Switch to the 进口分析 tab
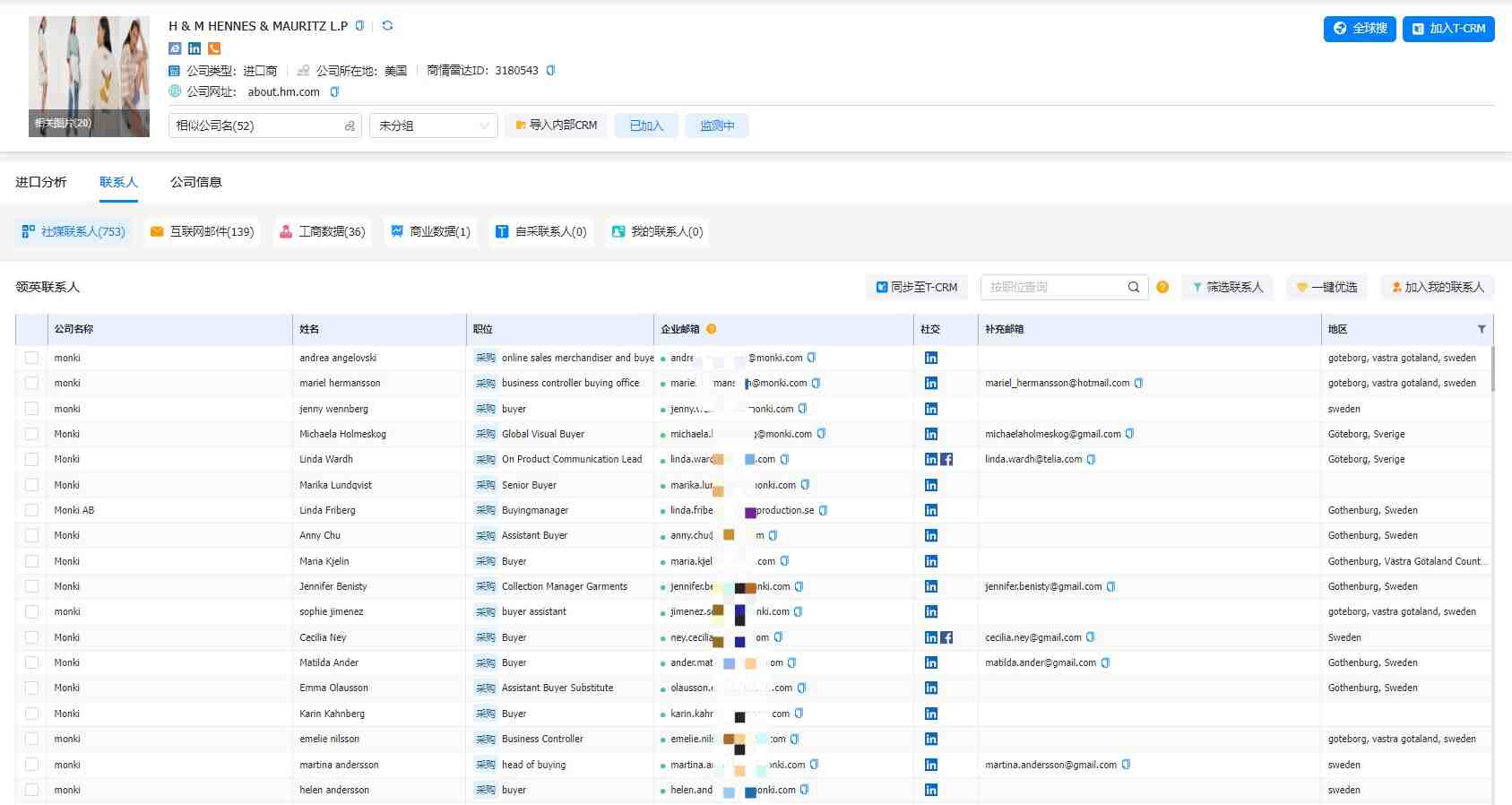 click(x=41, y=182)
